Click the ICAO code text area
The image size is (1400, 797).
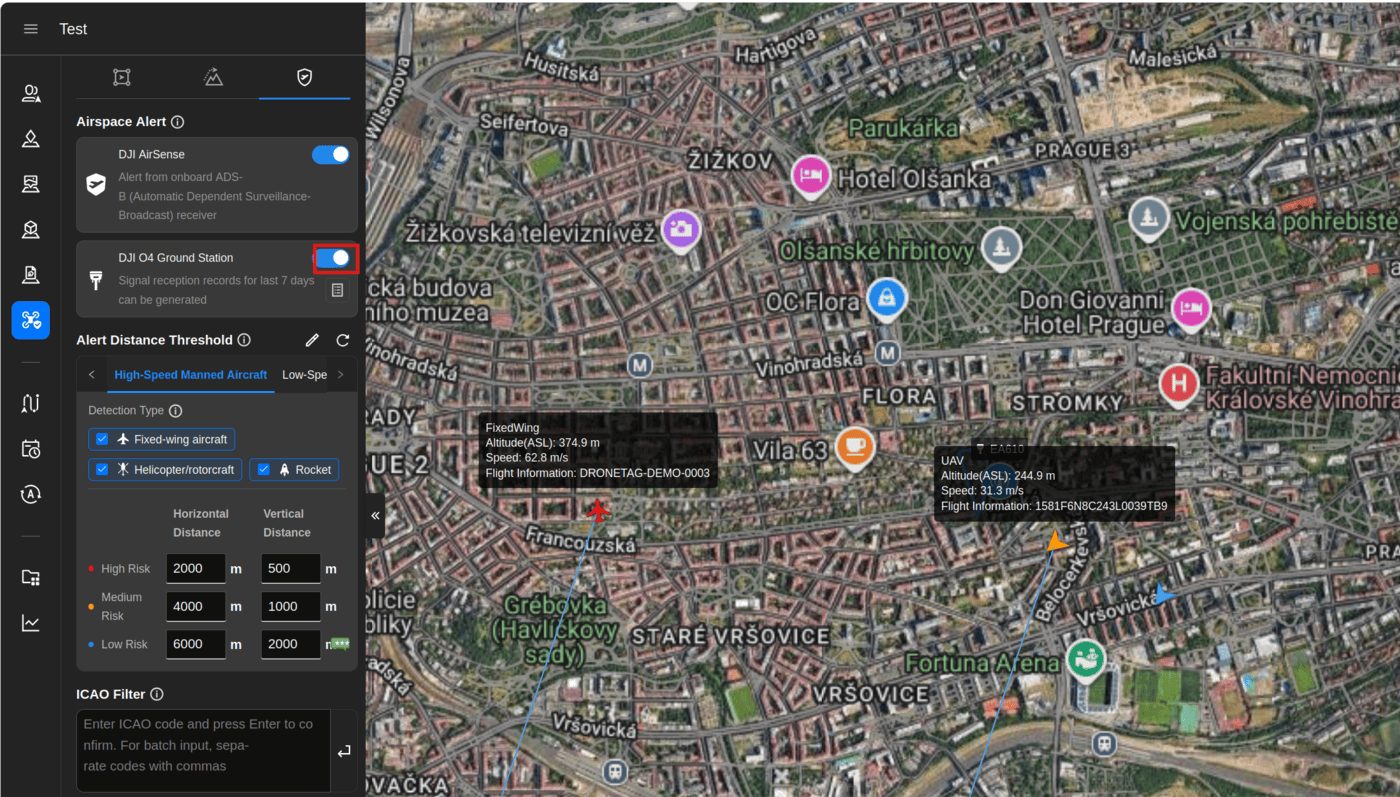pos(204,751)
